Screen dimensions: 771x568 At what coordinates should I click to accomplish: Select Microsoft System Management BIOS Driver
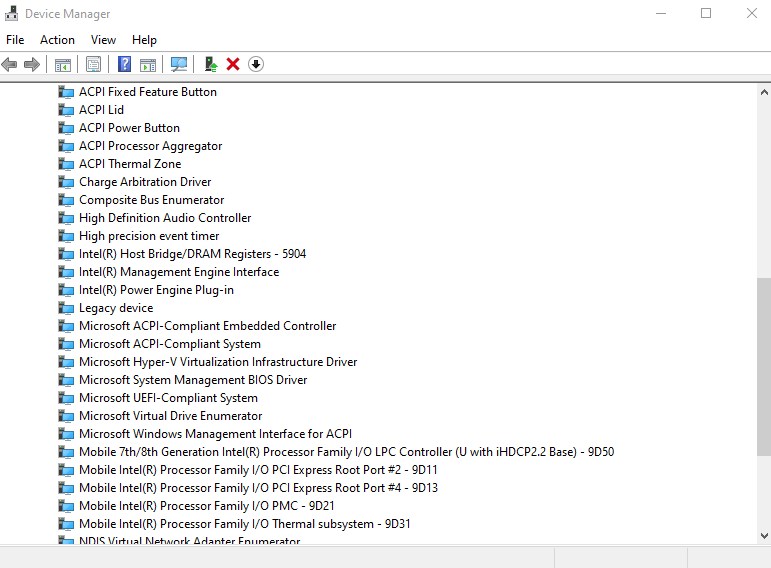coord(193,380)
